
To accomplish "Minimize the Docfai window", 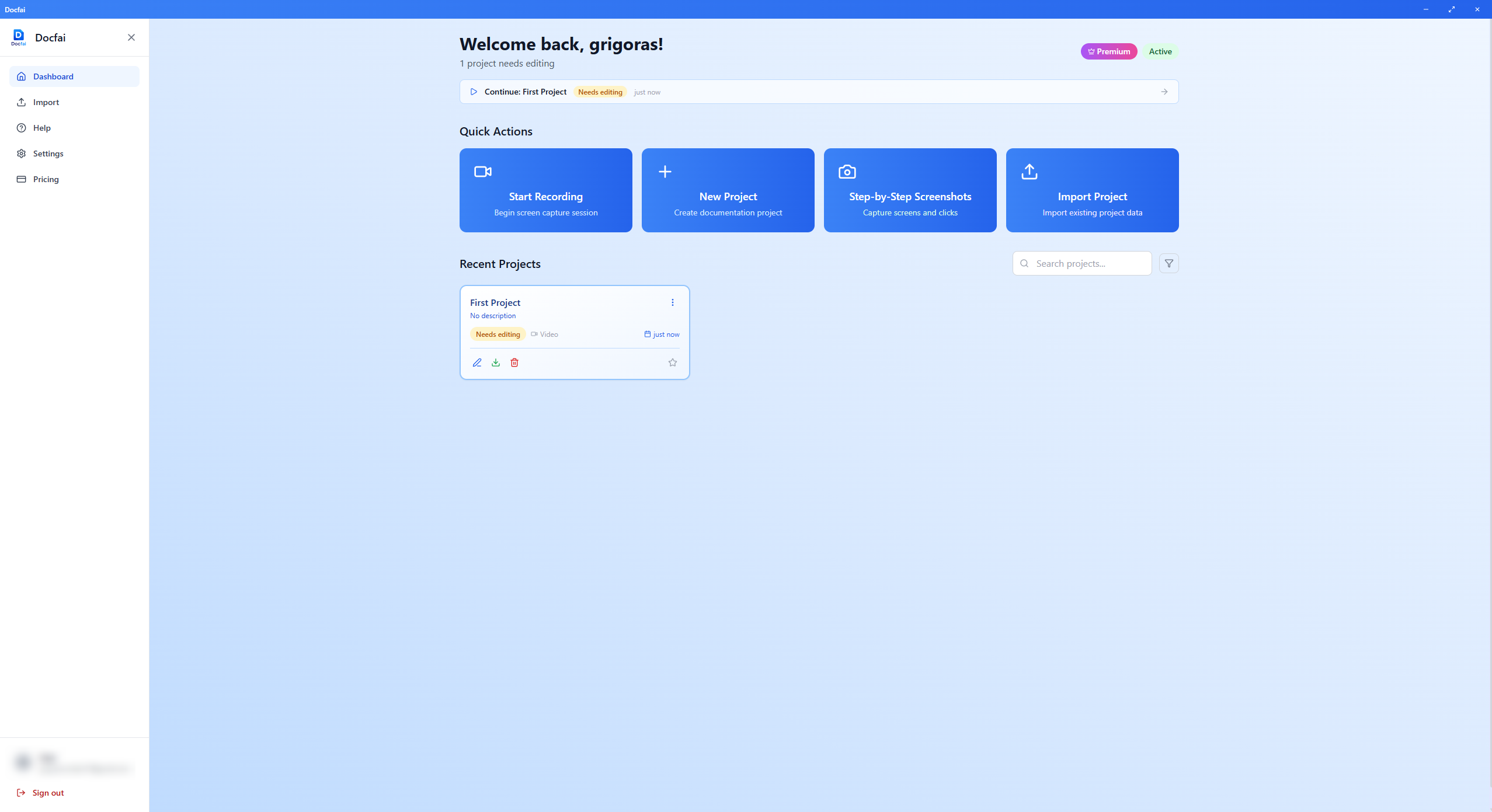I will click(1426, 9).
